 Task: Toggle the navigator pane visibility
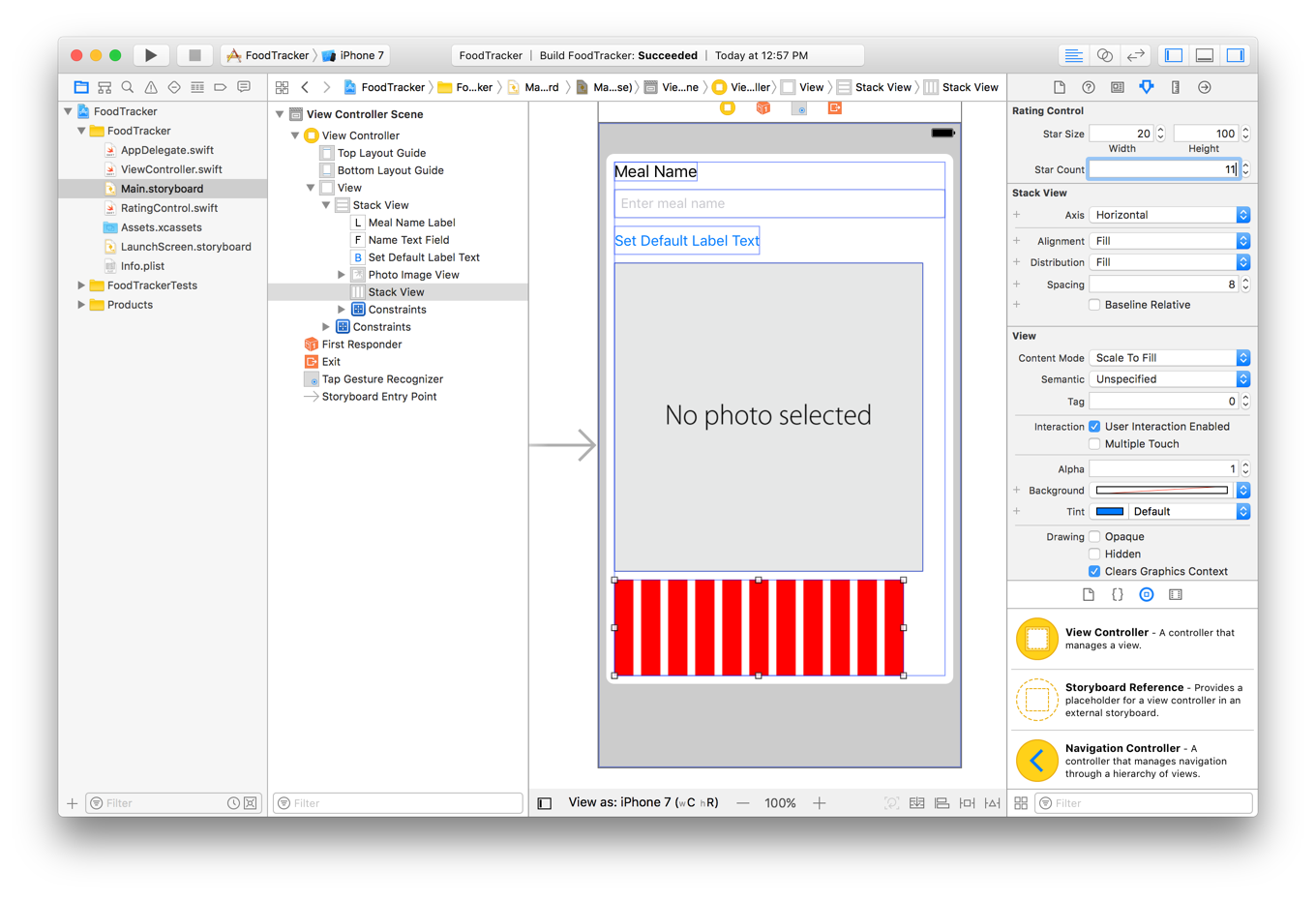click(x=1174, y=55)
